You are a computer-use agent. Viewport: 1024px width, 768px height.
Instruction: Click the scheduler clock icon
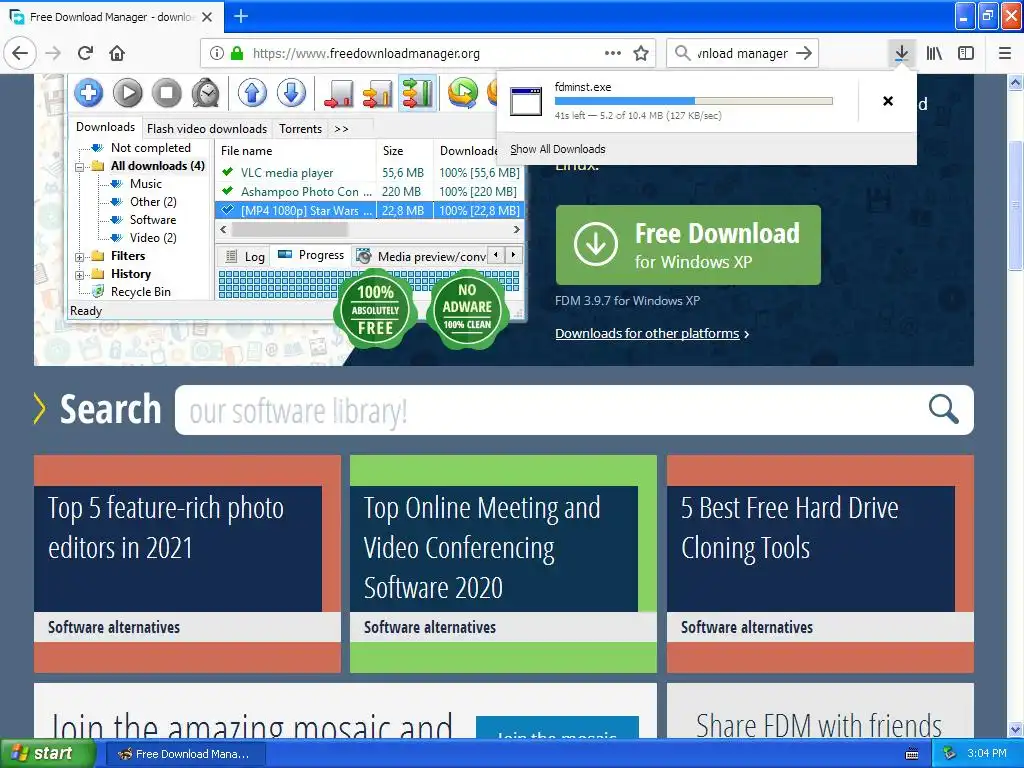coord(206,93)
